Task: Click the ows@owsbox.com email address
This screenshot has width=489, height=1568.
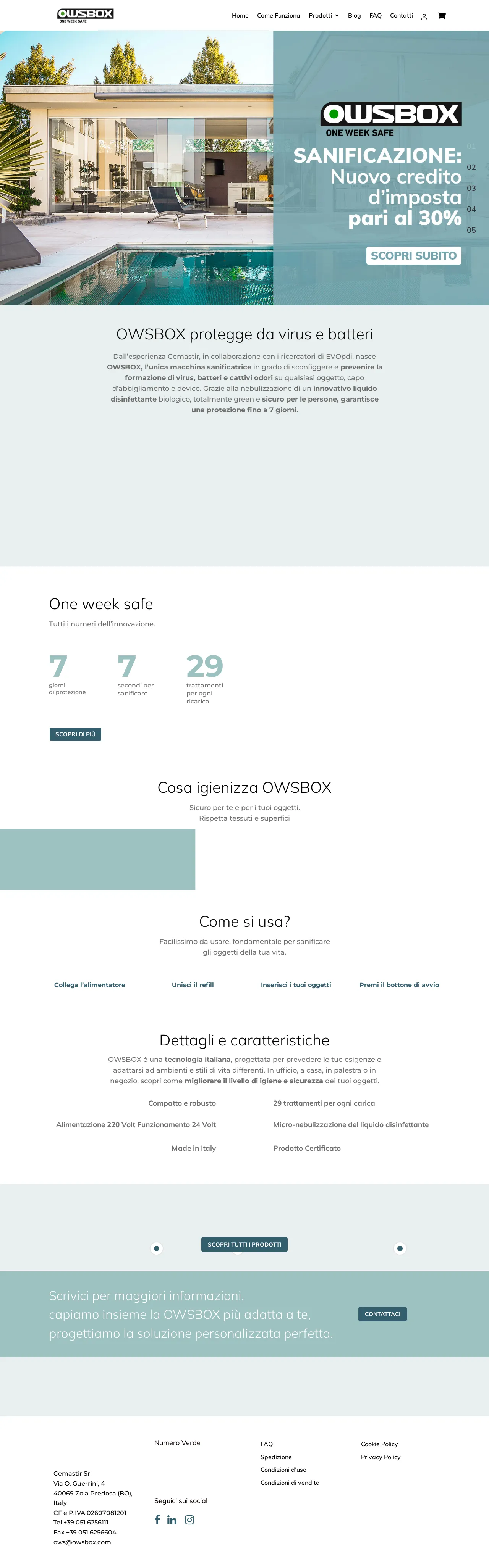Action: click(x=82, y=1542)
